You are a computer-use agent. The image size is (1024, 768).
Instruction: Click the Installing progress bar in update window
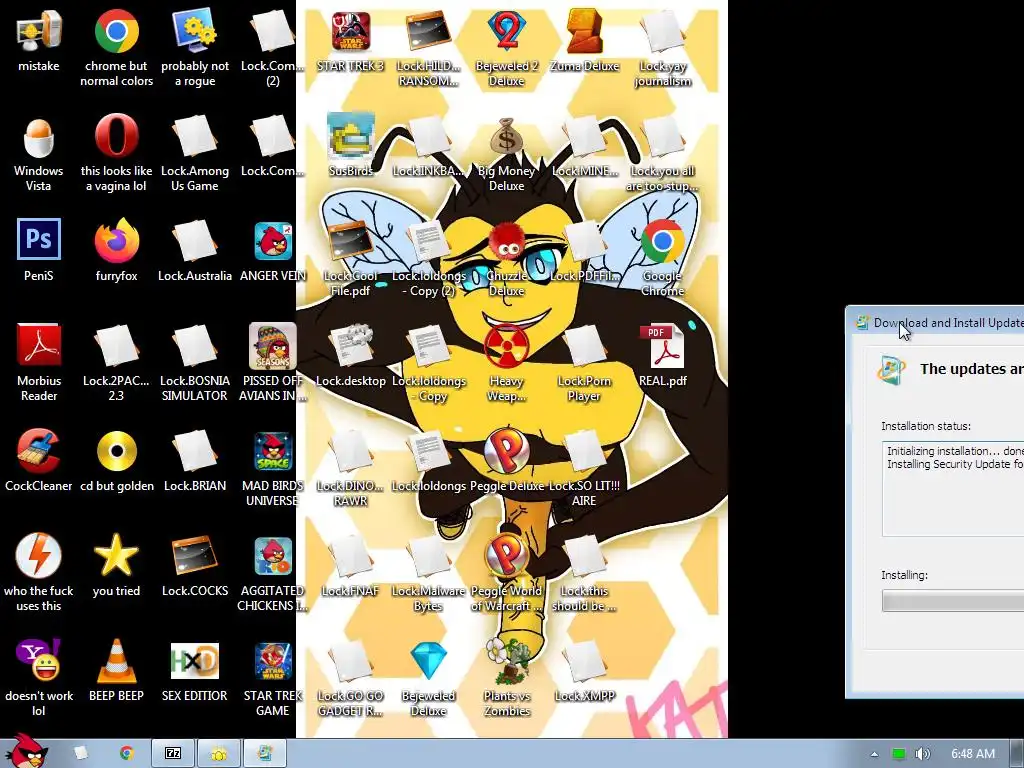click(953, 601)
